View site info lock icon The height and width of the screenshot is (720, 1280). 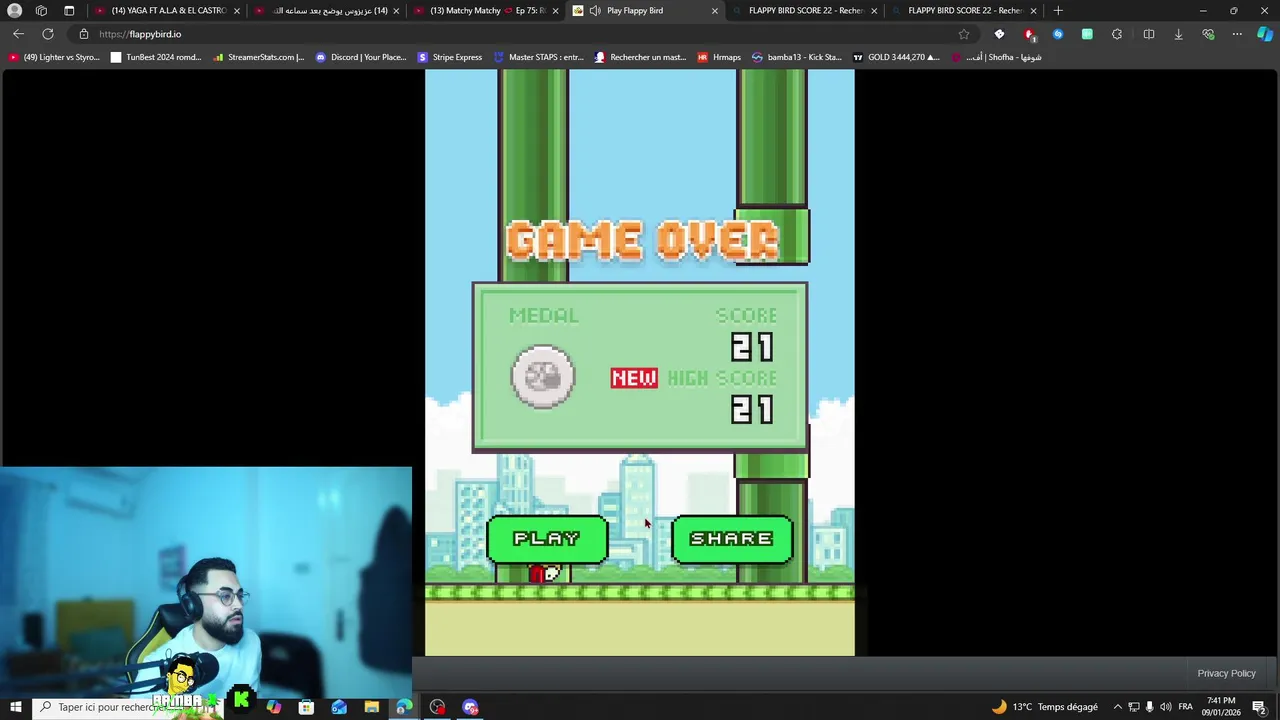pos(84,34)
